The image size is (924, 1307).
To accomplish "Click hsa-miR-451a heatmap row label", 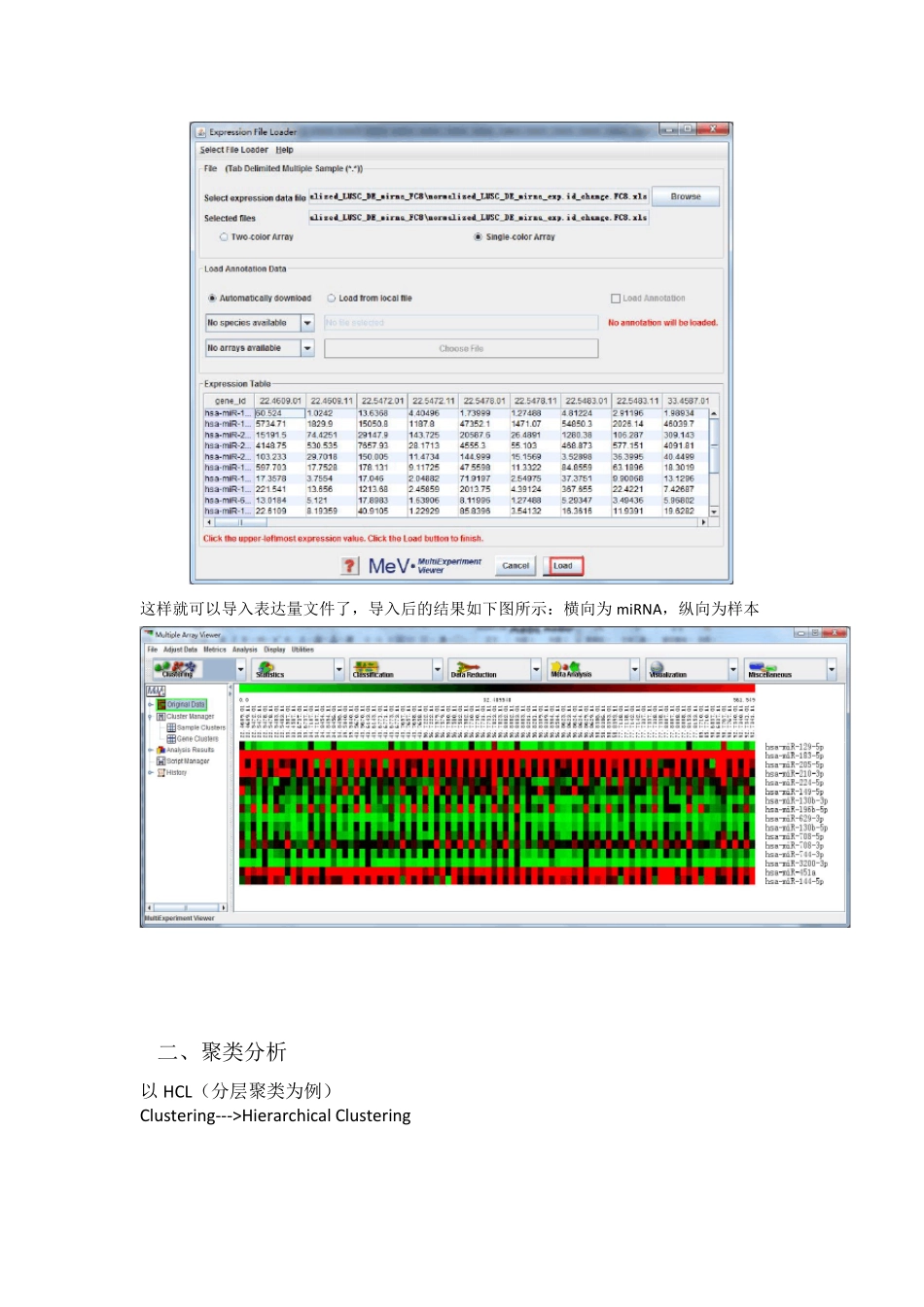I will click(791, 872).
